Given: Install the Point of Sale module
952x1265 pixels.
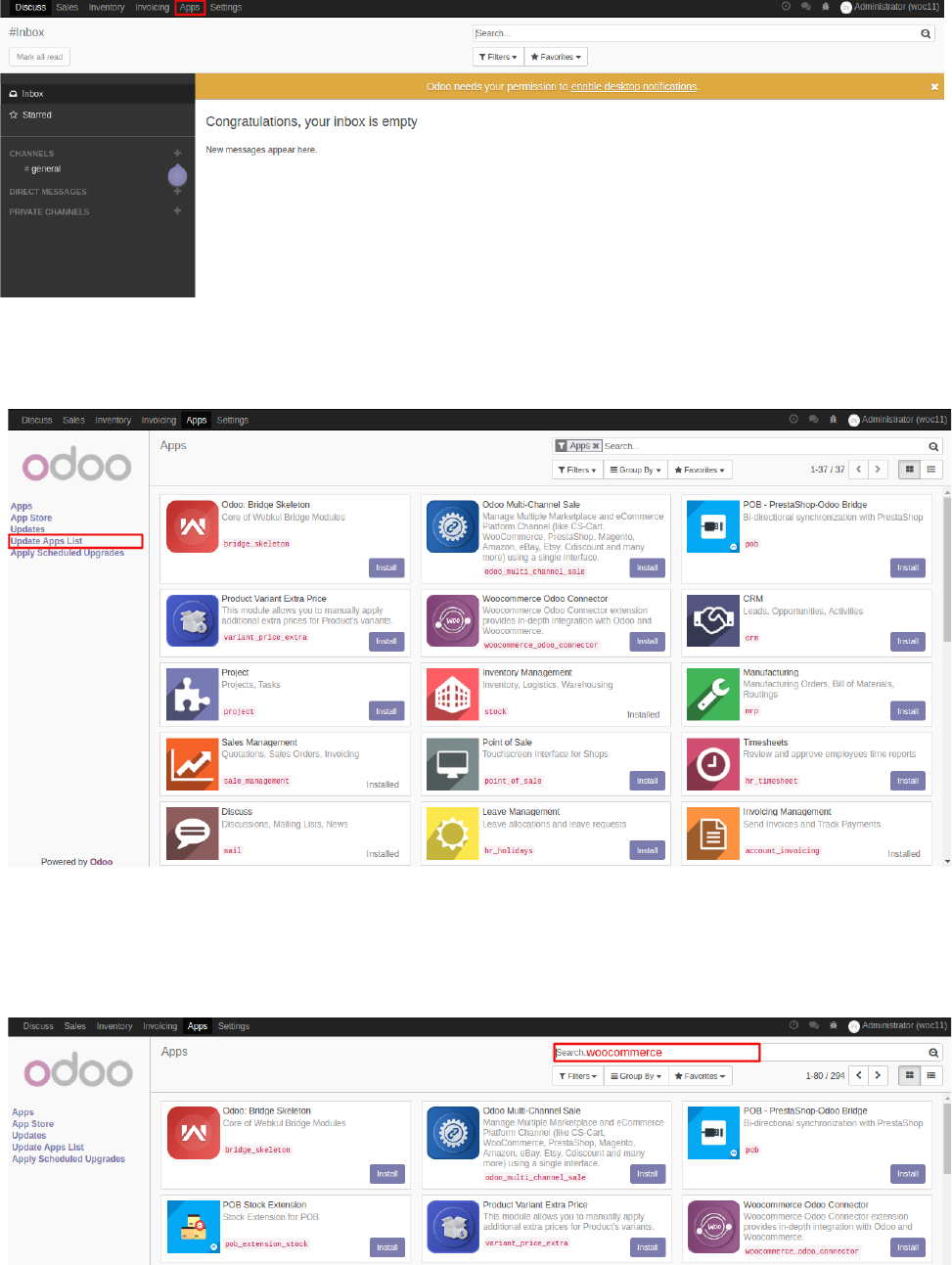Looking at the screenshot, I should tap(648, 781).
